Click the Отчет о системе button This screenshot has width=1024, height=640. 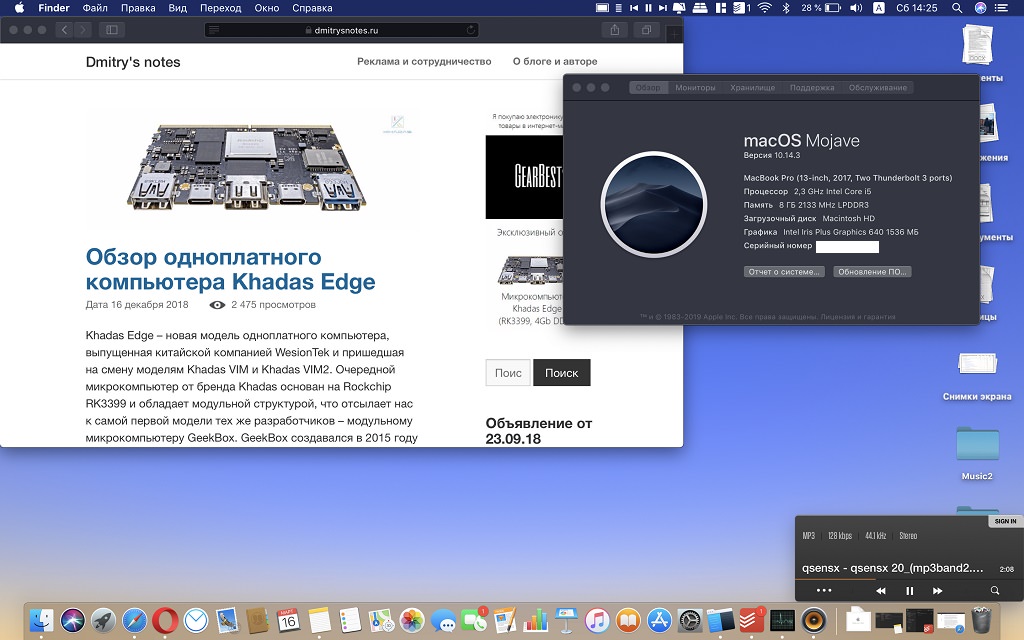click(784, 272)
